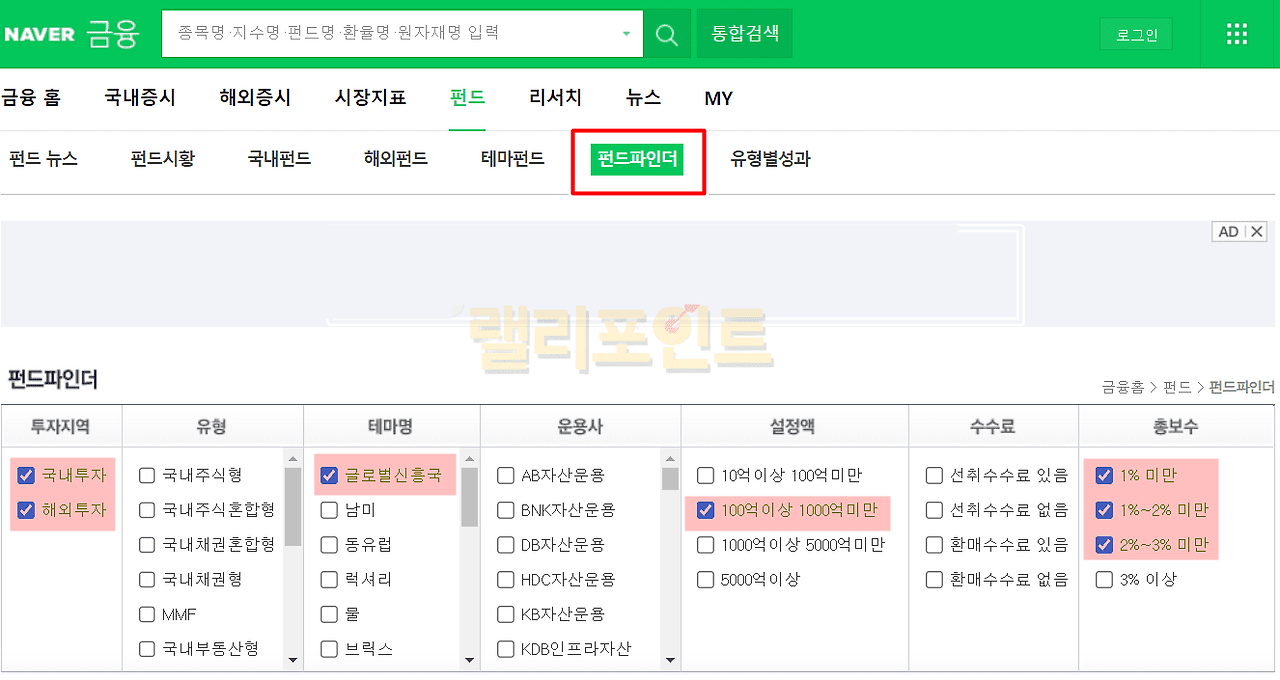Tick the 5000억이상 checkbox

tap(706, 579)
